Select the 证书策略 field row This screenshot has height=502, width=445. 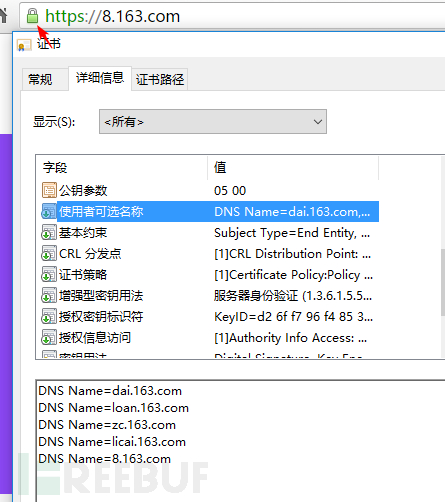click(x=210, y=274)
